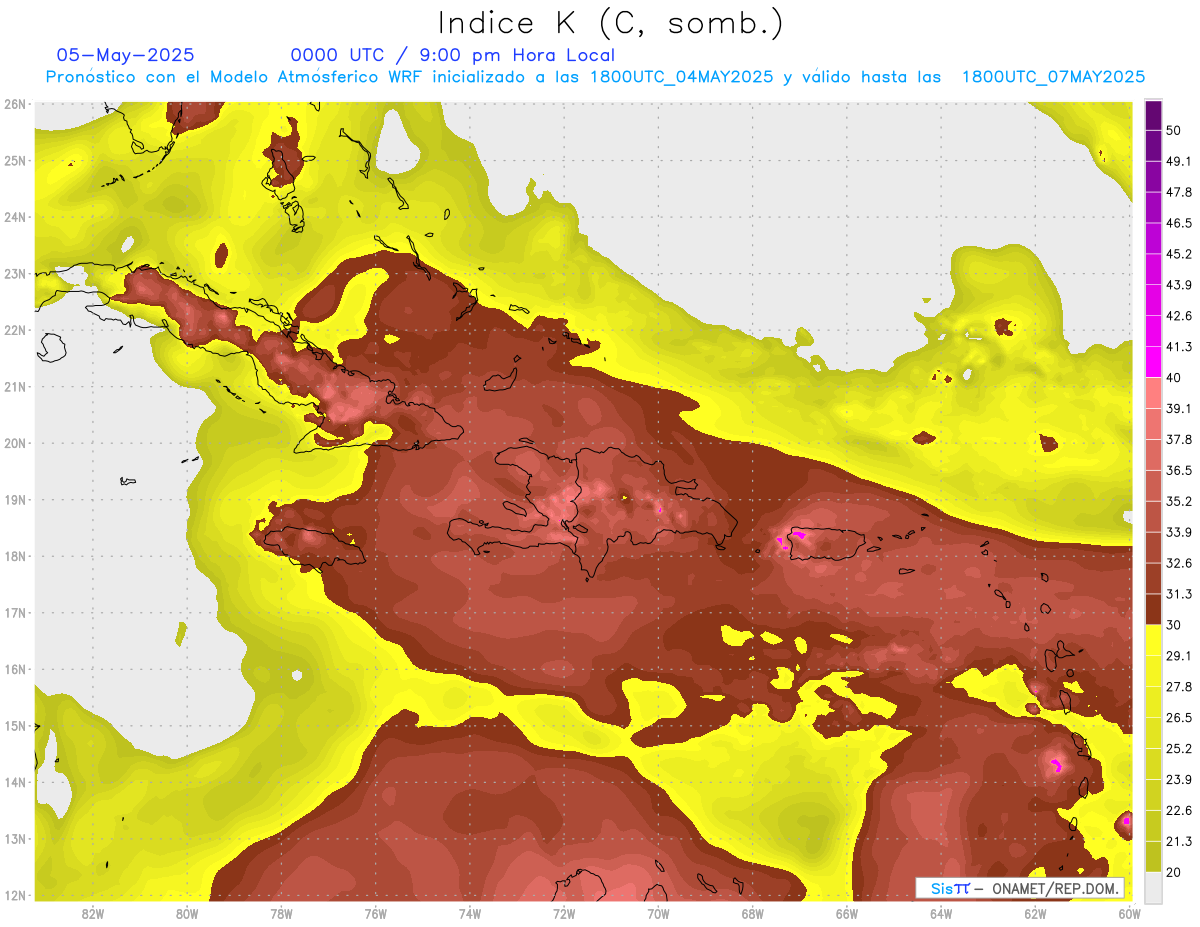Click the '25.2' colorbar value
The height and width of the screenshot is (927, 1200).
pos(1179,749)
